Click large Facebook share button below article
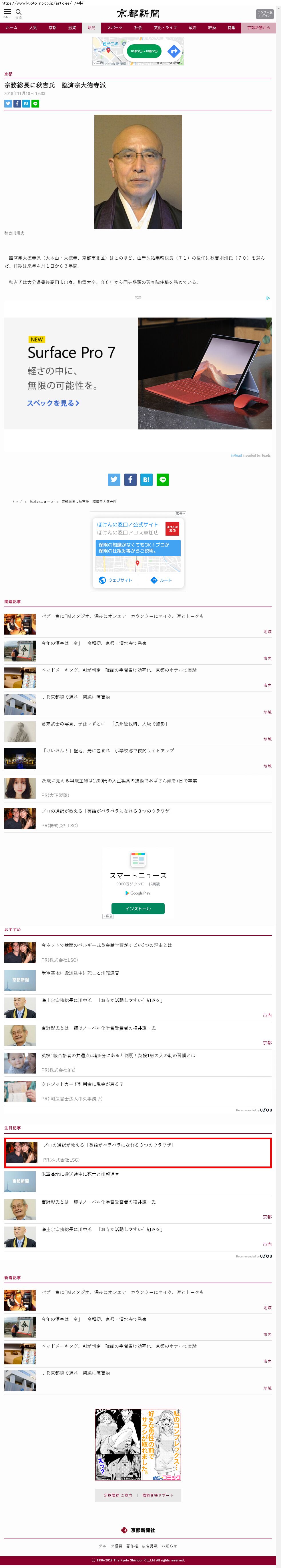 click(x=130, y=480)
